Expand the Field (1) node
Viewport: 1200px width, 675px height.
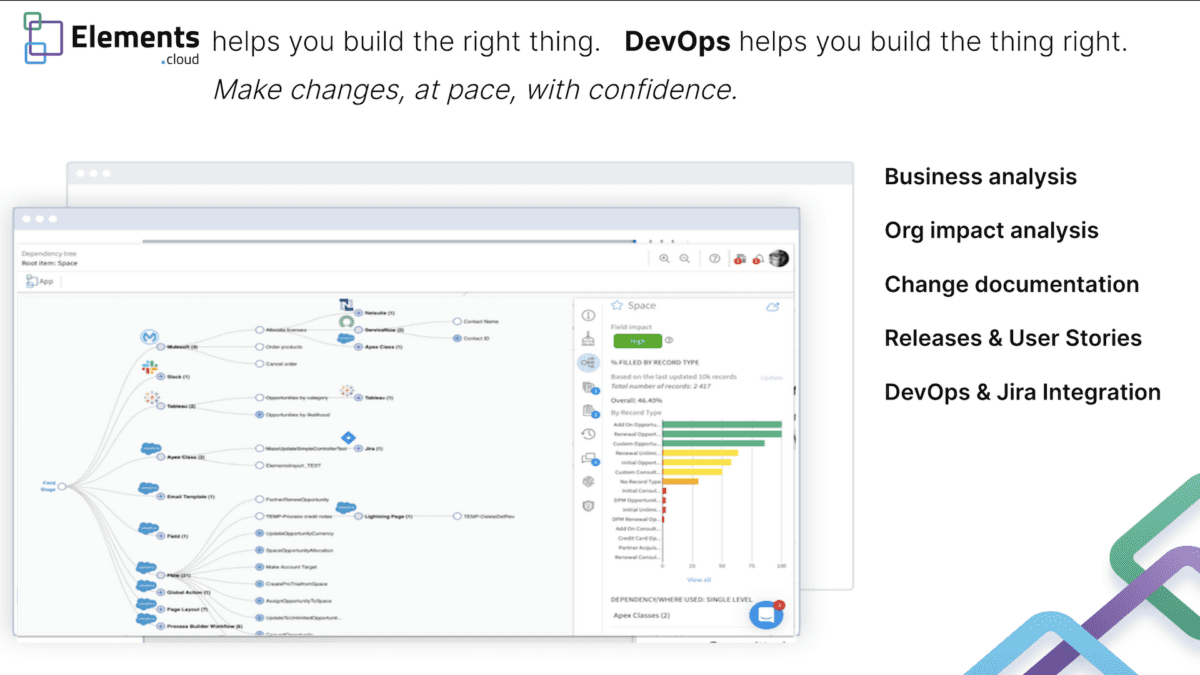point(160,536)
